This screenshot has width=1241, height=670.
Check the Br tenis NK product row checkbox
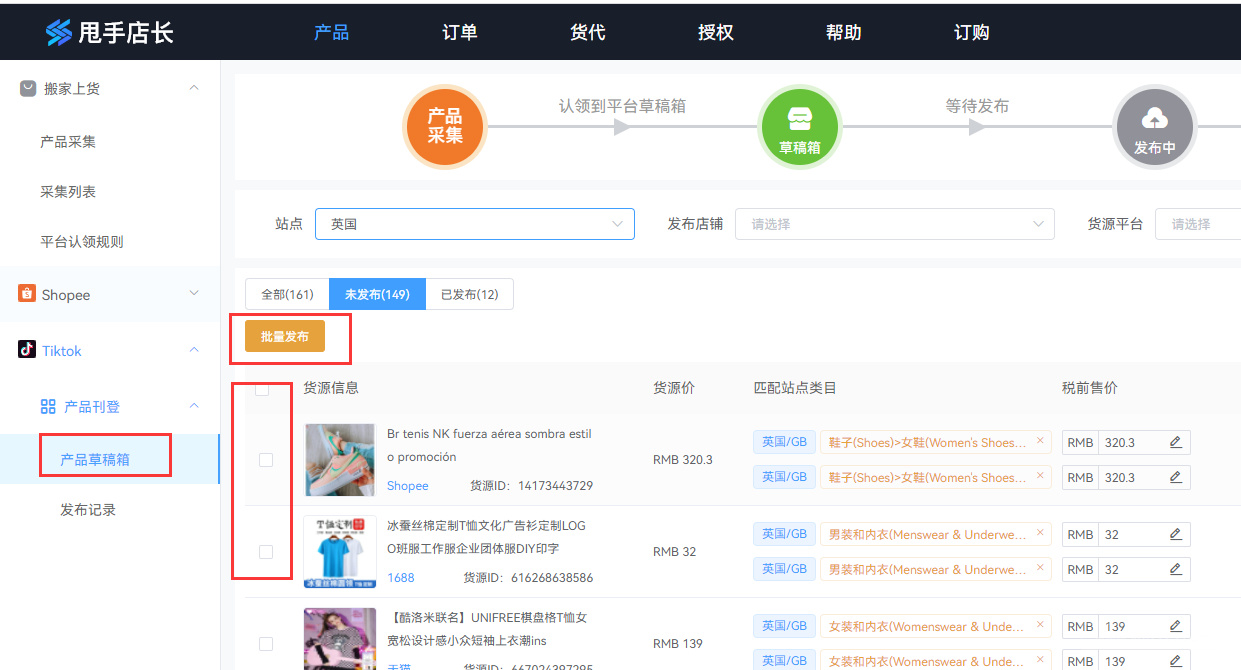pos(266,460)
